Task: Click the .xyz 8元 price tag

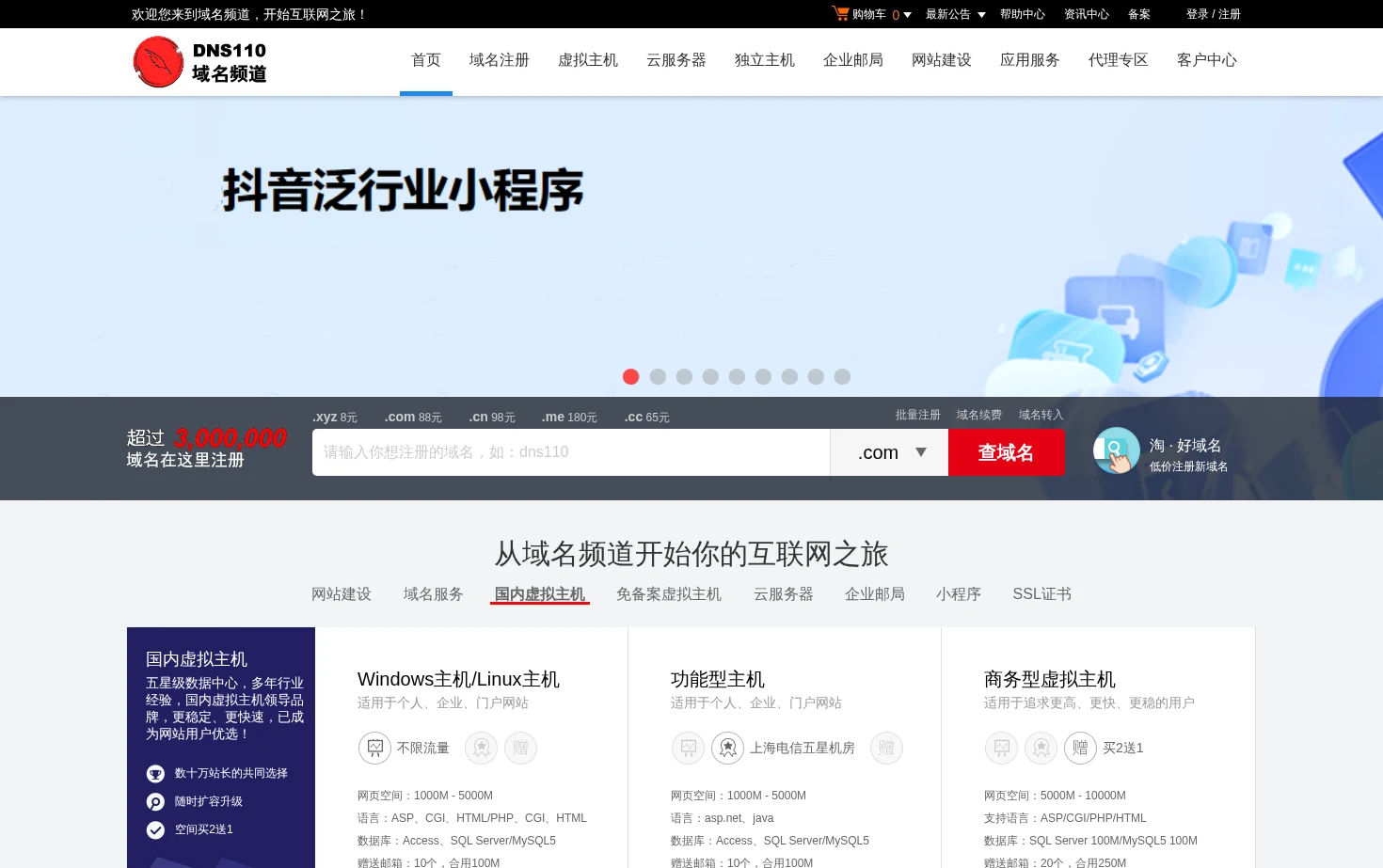Action: tap(335, 418)
